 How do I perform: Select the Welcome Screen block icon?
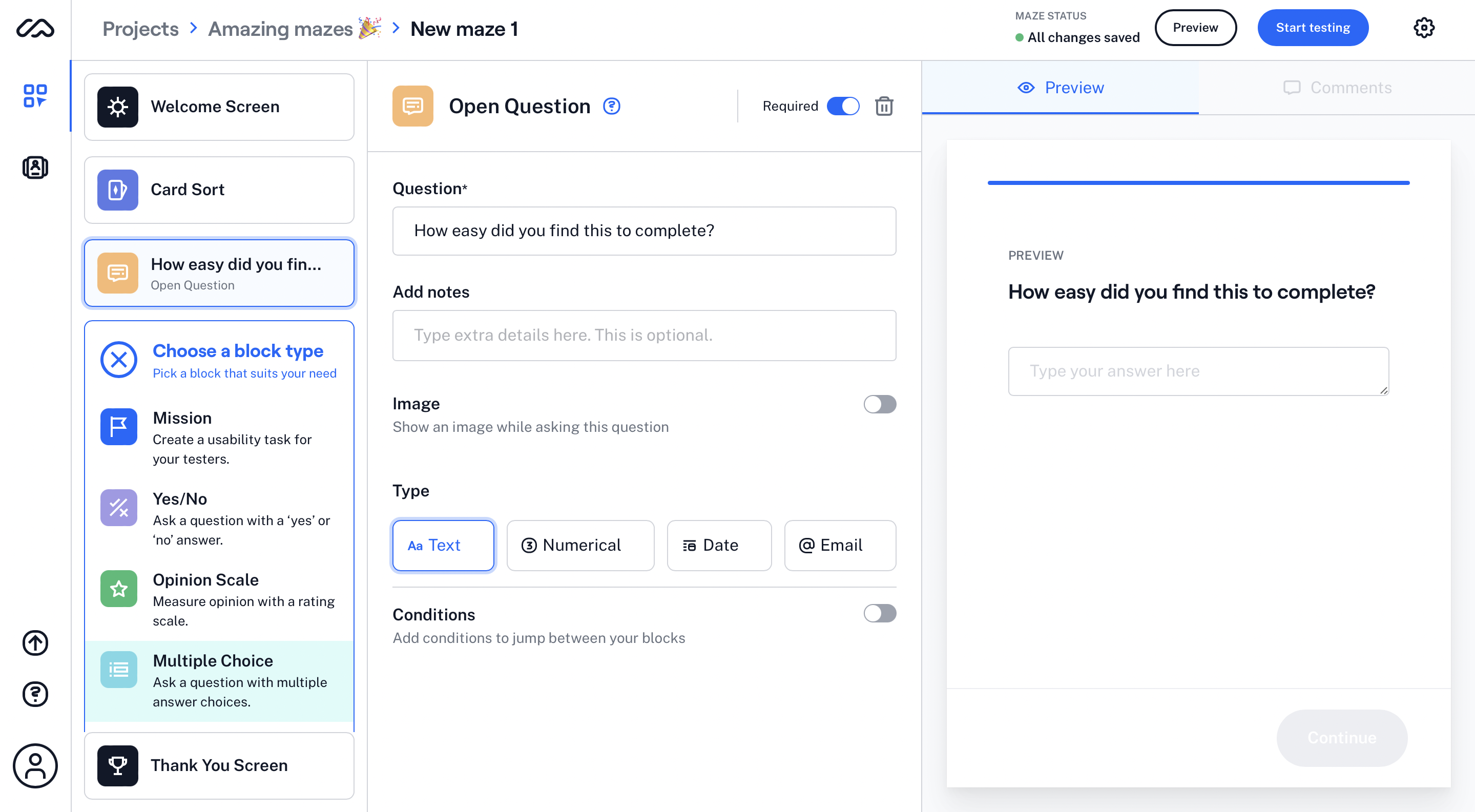[118, 107]
